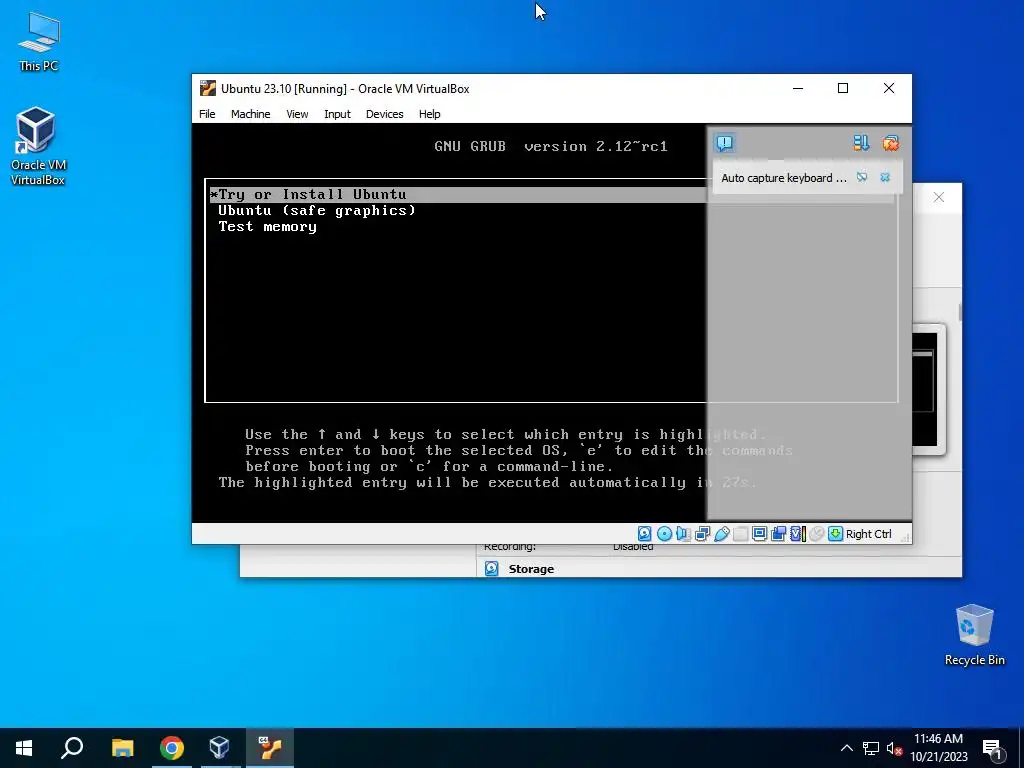The height and width of the screenshot is (768, 1024).
Task: Select 'Ubuntu (safe graphics)' GRUB entry
Action: [x=317, y=210]
